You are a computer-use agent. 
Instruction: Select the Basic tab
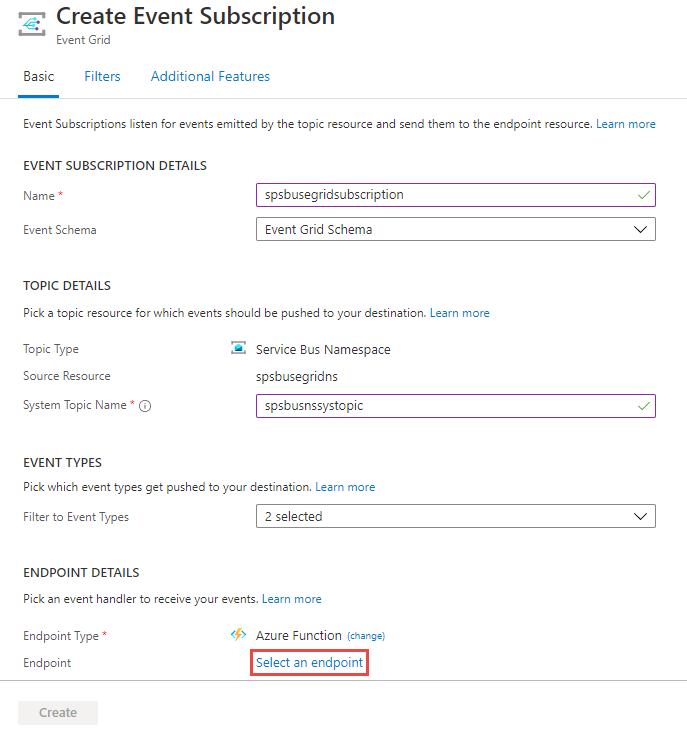tap(39, 76)
